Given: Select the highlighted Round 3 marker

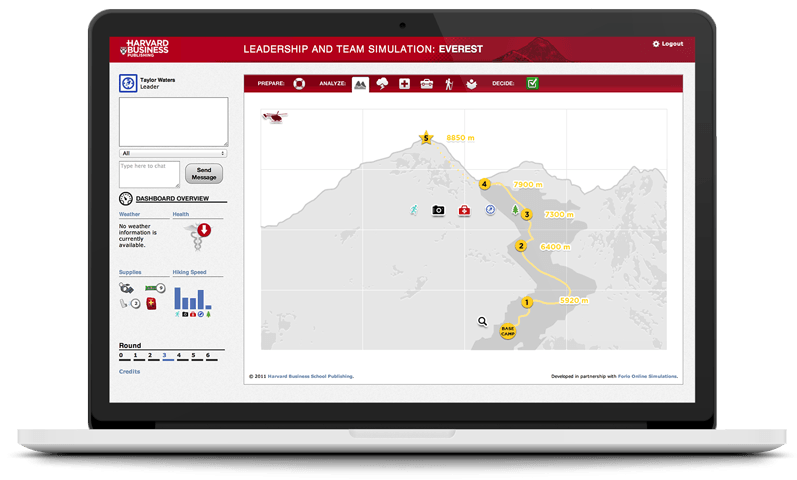Looking at the screenshot, I should click(x=167, y=356).
